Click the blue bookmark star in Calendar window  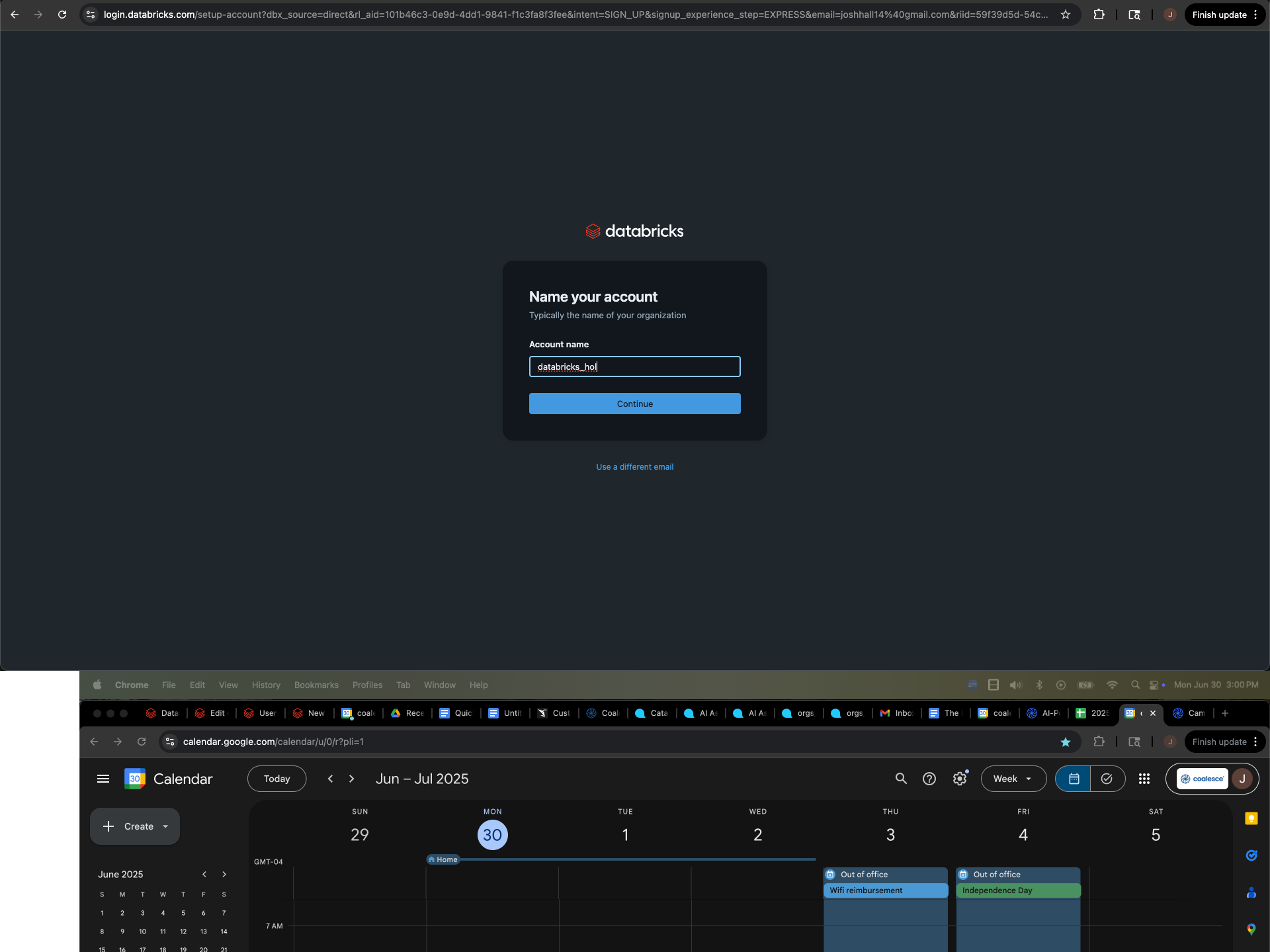click(x=1066, y=742)
